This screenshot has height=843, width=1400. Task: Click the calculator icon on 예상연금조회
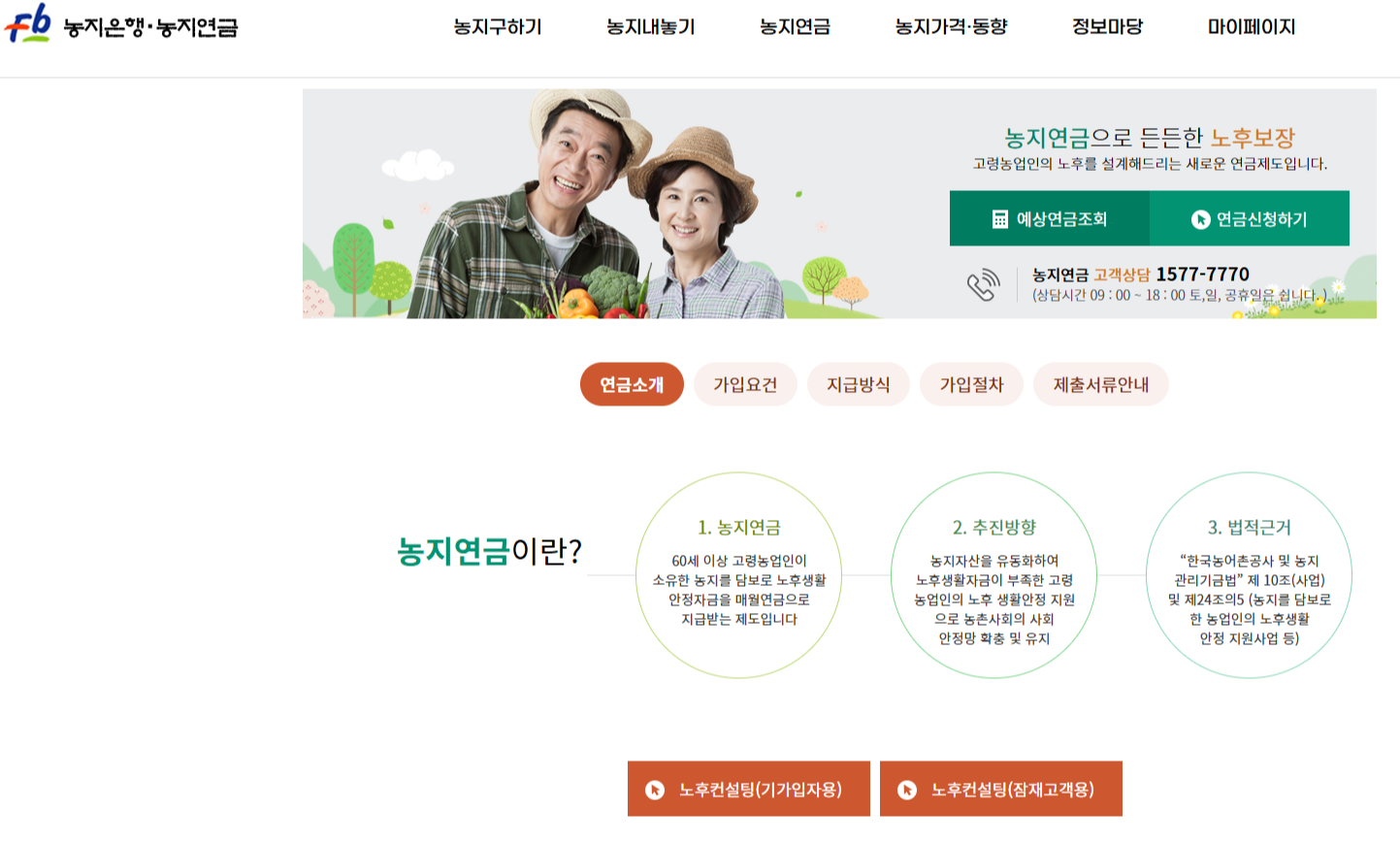[1000, 219]
